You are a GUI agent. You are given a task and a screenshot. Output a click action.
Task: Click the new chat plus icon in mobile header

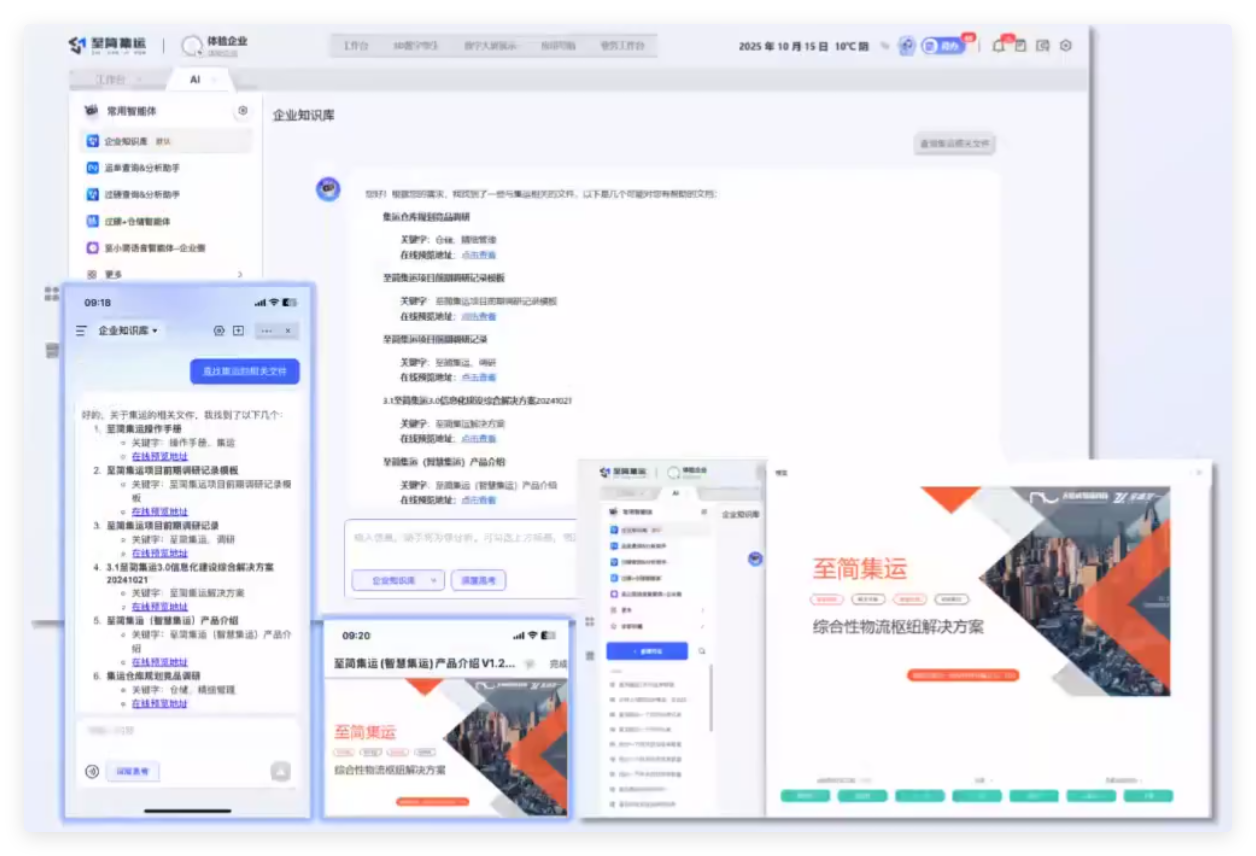(238, 330)
